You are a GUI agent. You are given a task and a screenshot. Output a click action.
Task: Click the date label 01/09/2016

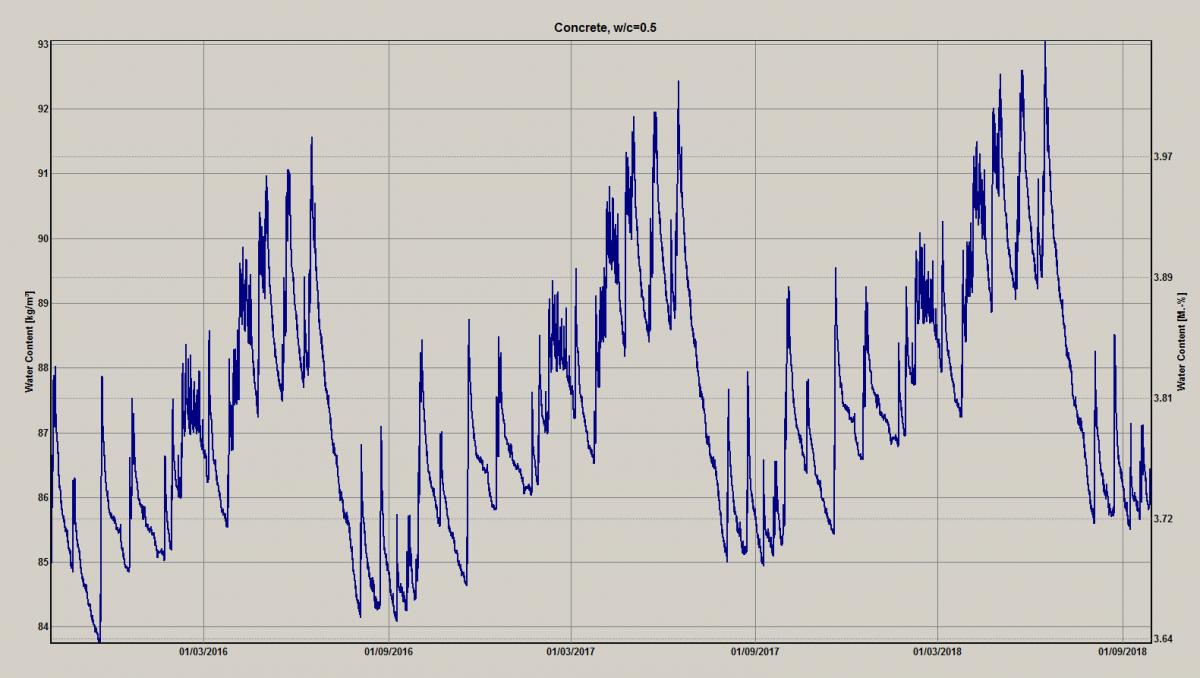point(388,653)
